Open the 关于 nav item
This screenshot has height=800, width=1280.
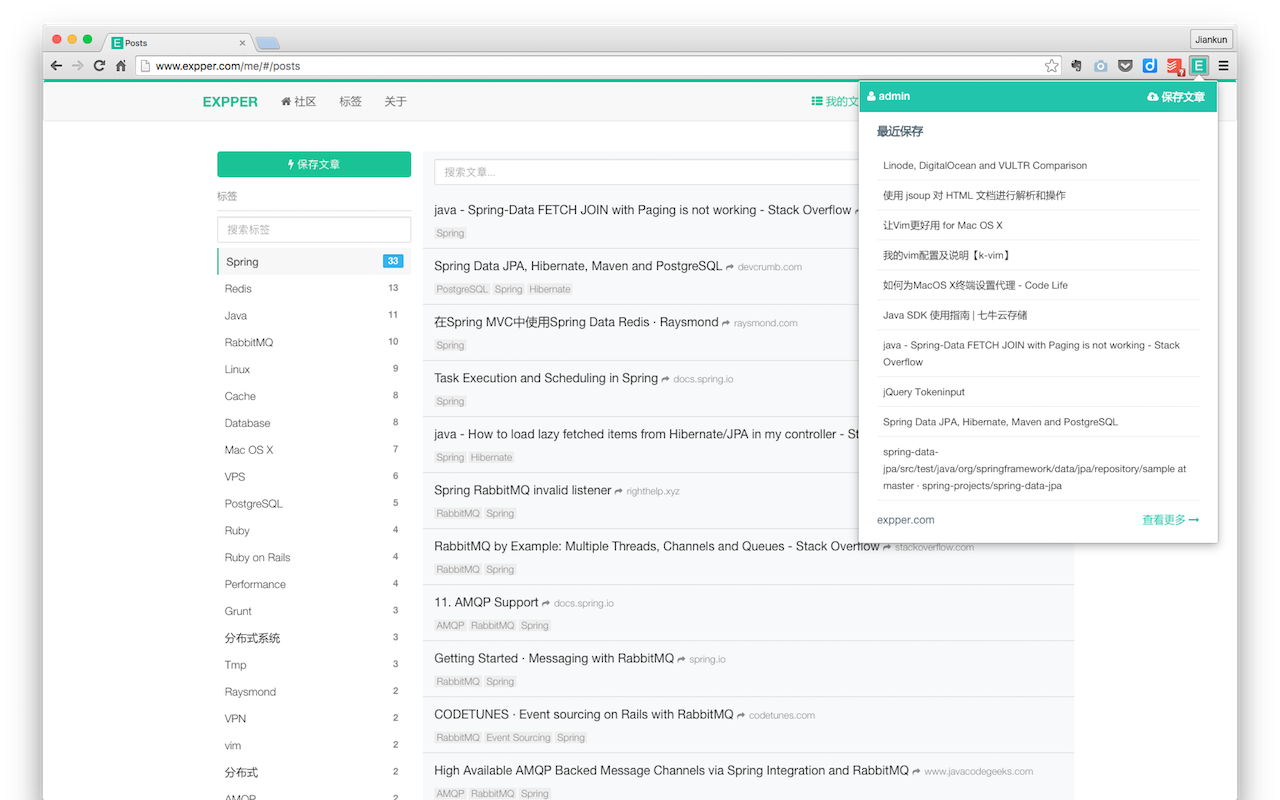coord(395,101)
